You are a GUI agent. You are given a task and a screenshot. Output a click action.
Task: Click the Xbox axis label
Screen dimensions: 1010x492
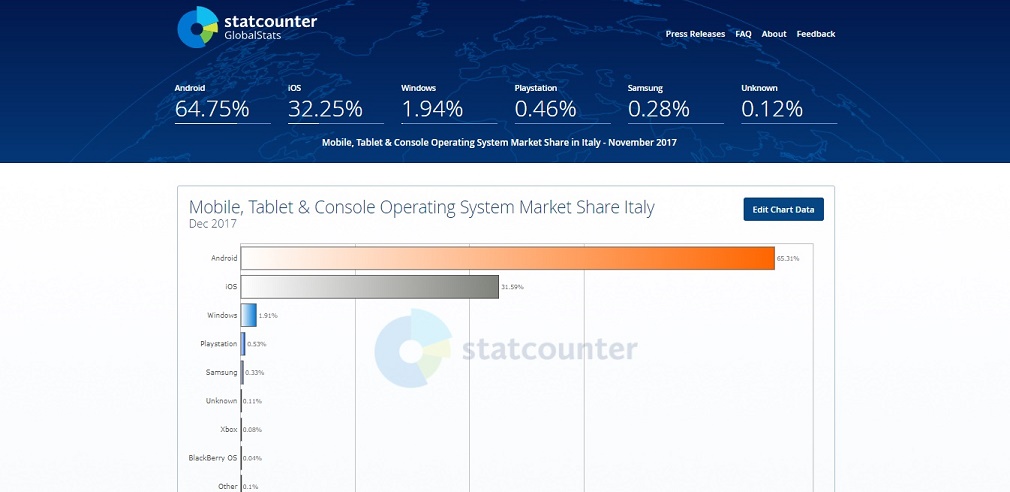tap(229, 429)
